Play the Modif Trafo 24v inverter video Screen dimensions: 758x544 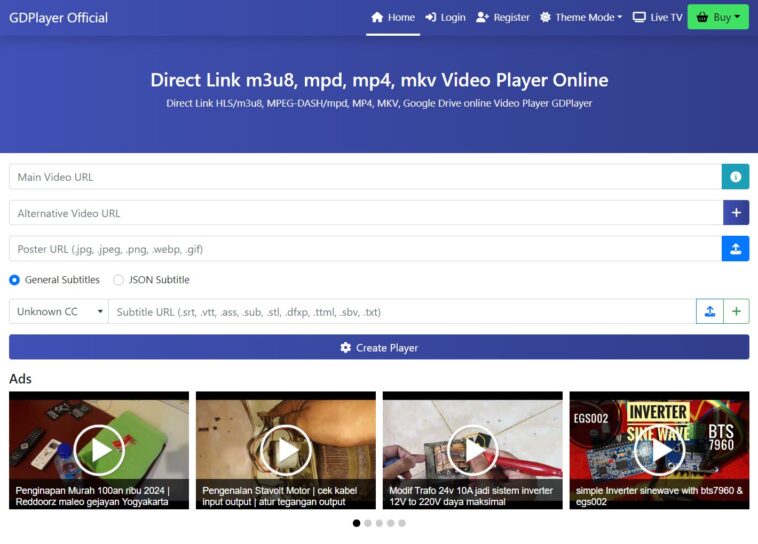click(472, 450)
